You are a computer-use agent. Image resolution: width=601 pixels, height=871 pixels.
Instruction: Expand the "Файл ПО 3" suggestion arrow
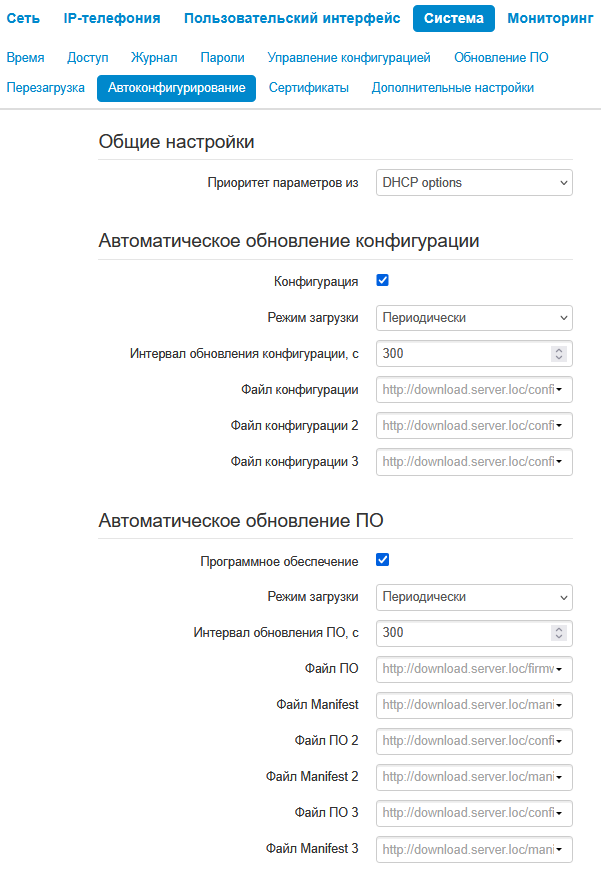point(559,813)
